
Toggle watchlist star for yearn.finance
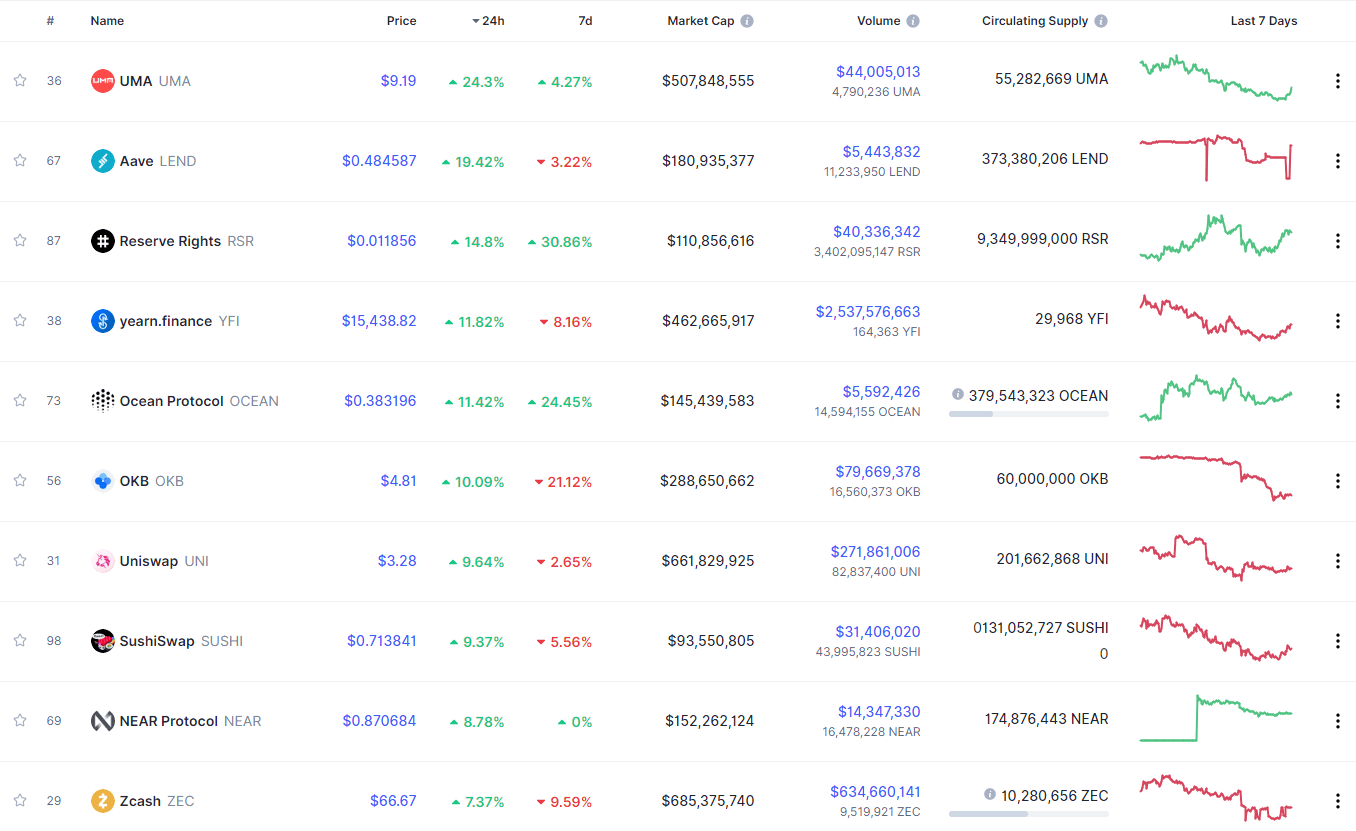(20, 321)
